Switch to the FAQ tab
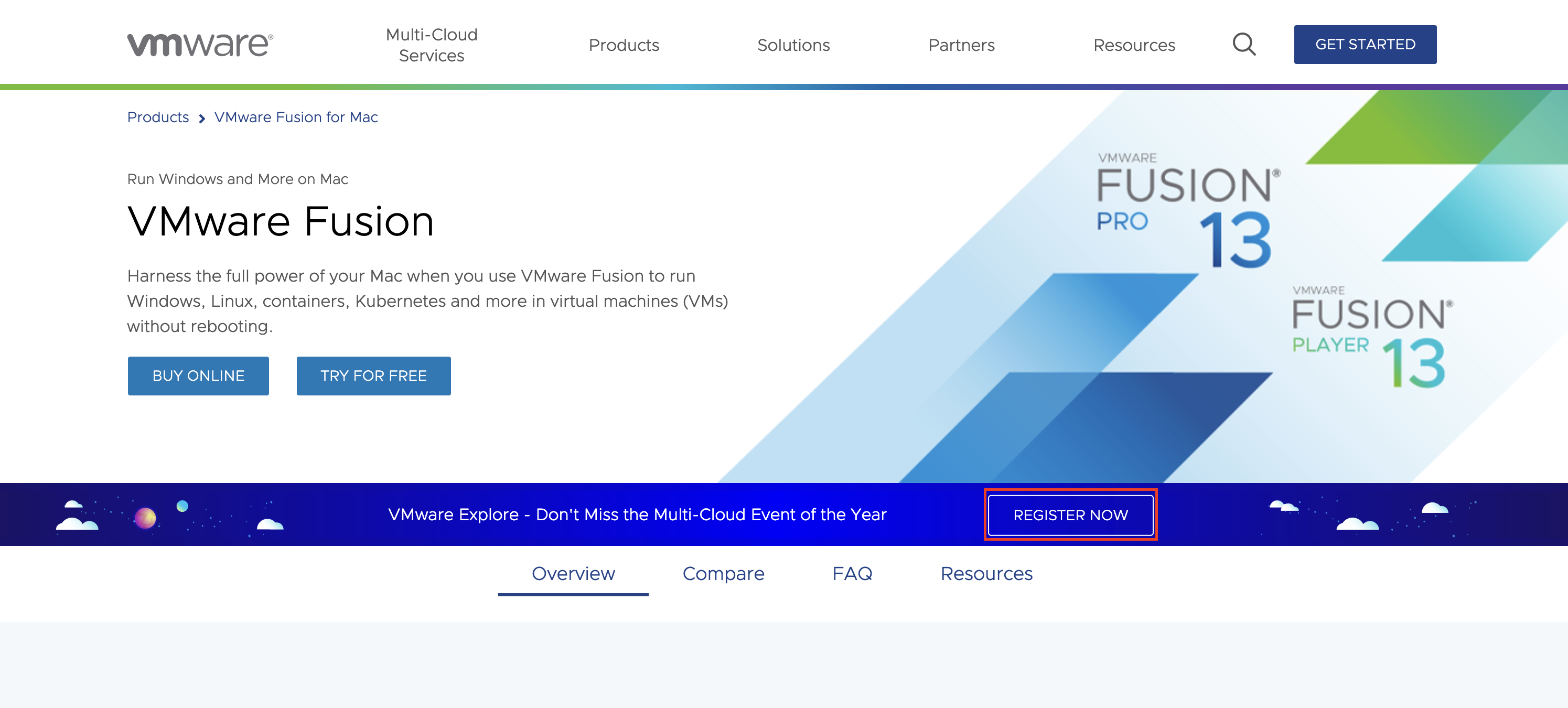Image resolution: width=1568 pixels, height=708 pixels. tap(852, 573)
